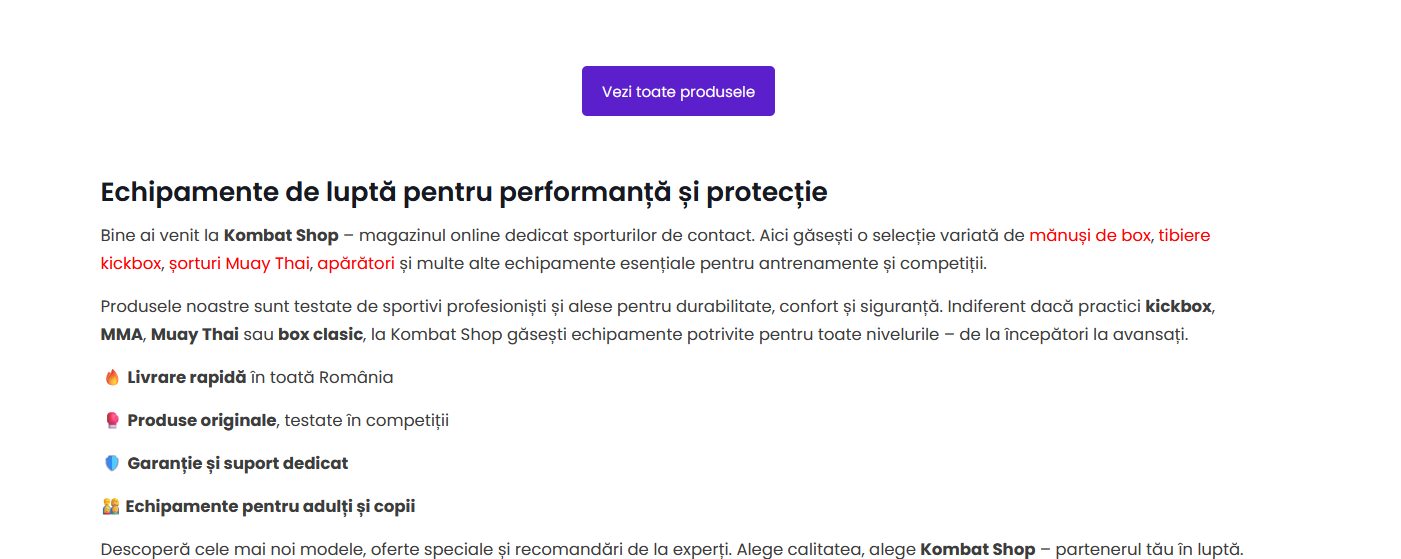Click bold Muay Thai before sau box clasic
This screenshot has height=559, width=1401.
(x=195, y=334)
